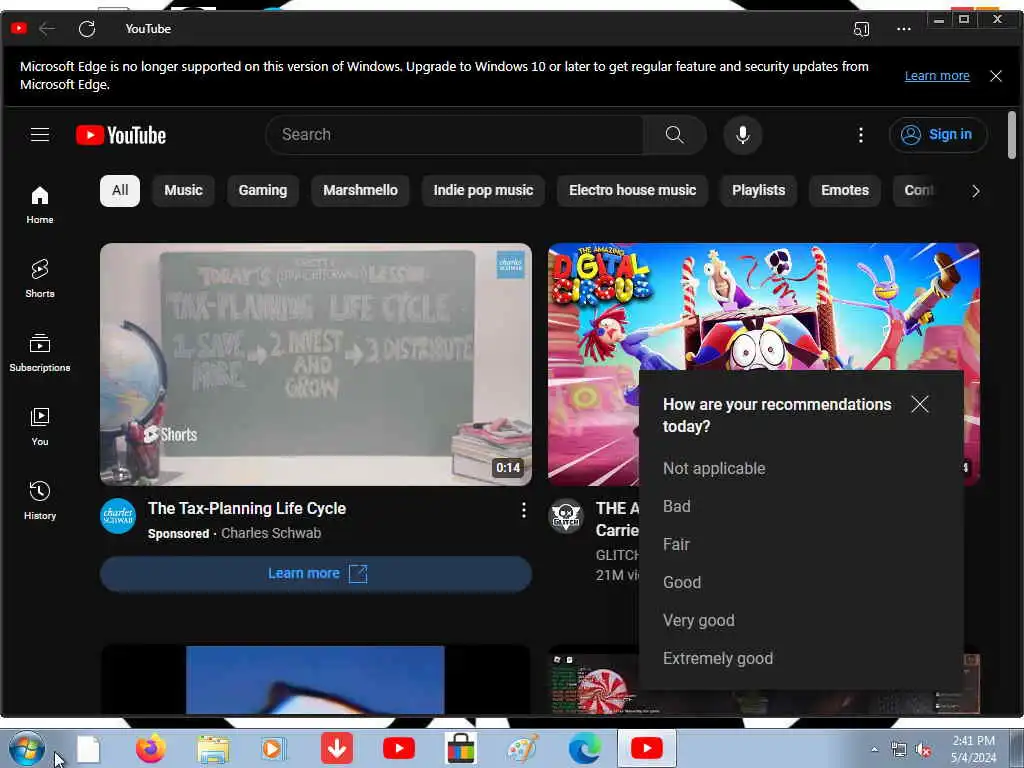This screenshot has width=1024, height=768.
Task: Open Microsoft Edge from the taskbar
Action: point(584,748)
